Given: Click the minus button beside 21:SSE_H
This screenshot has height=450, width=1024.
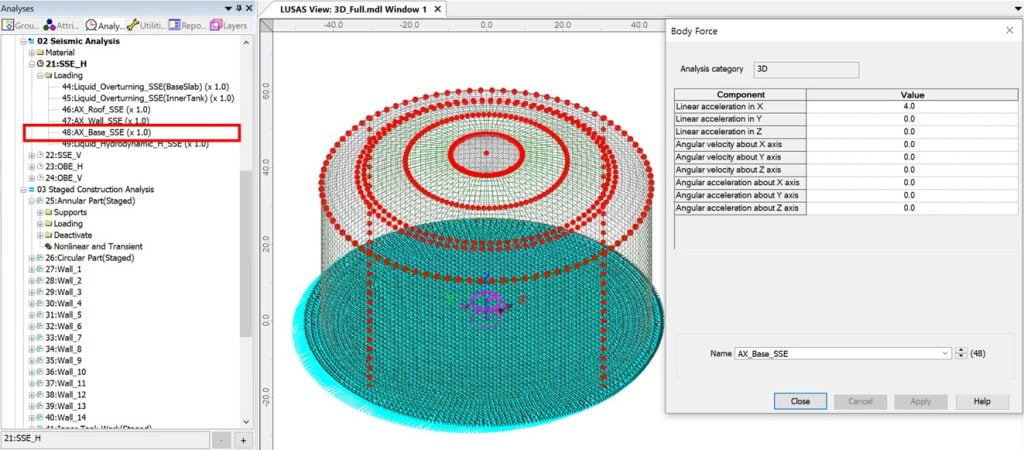Looking at the screenshot, I should (x=222, y=440).
